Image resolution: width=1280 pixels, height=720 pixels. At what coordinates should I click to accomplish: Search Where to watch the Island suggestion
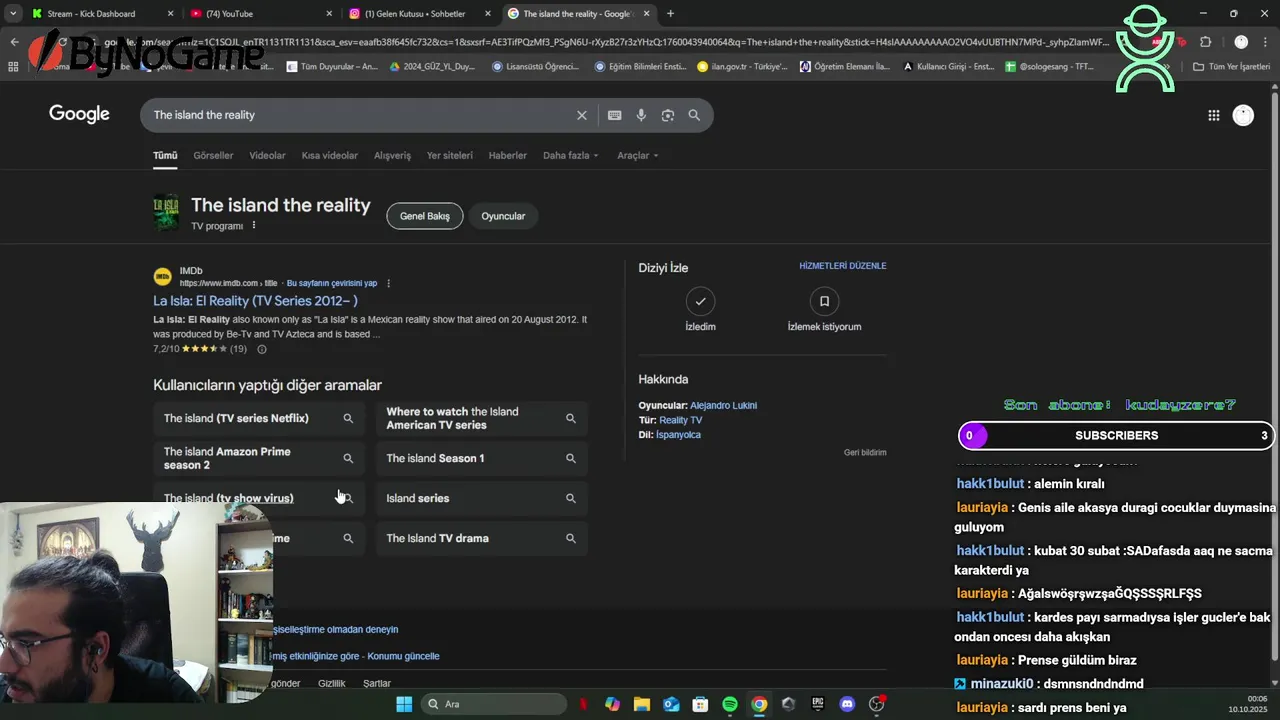482,418
